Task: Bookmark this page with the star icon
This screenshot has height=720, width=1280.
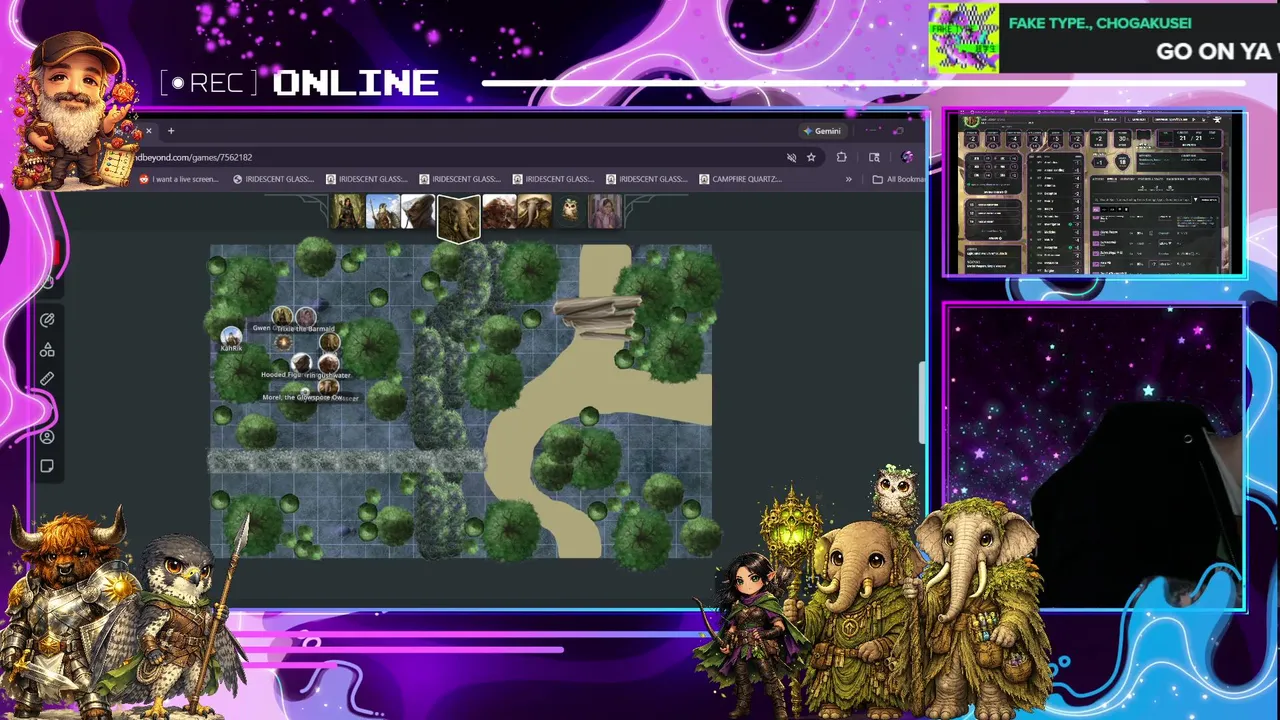Action: coord(811,157)
